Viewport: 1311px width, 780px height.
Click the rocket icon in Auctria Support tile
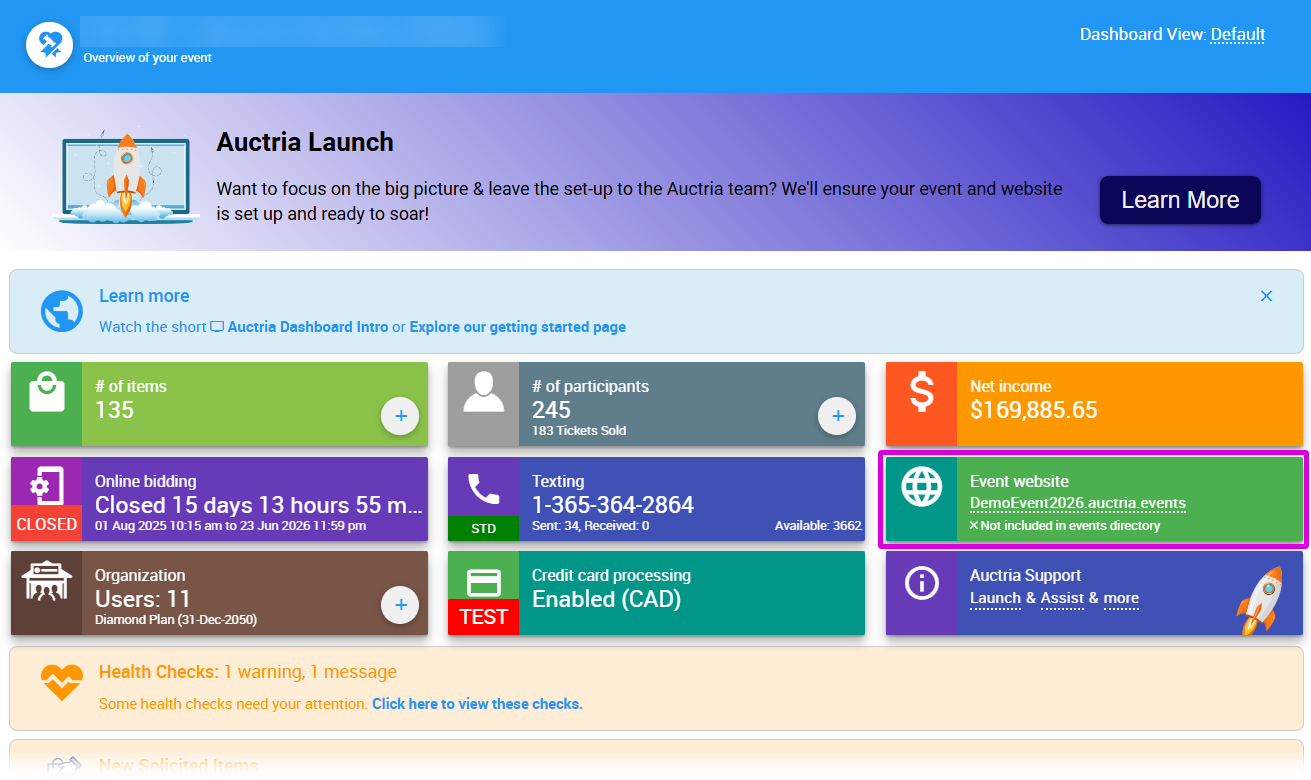[1260, 600]
